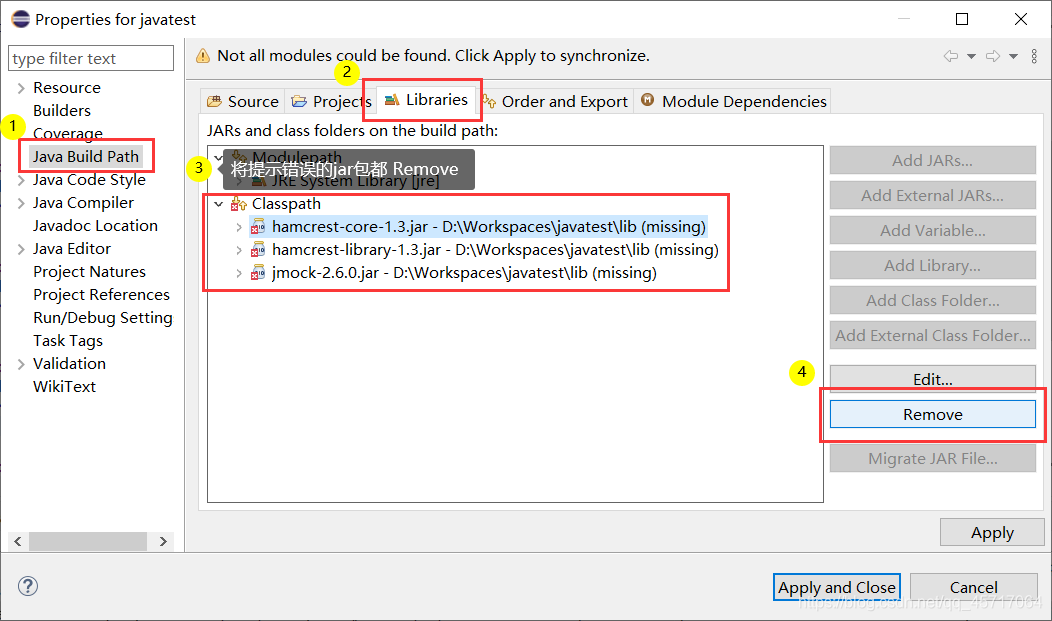The height and width of the screenshot is (621, 1052).
Task: Click the Help question mark icon
Action: (28, 586)
